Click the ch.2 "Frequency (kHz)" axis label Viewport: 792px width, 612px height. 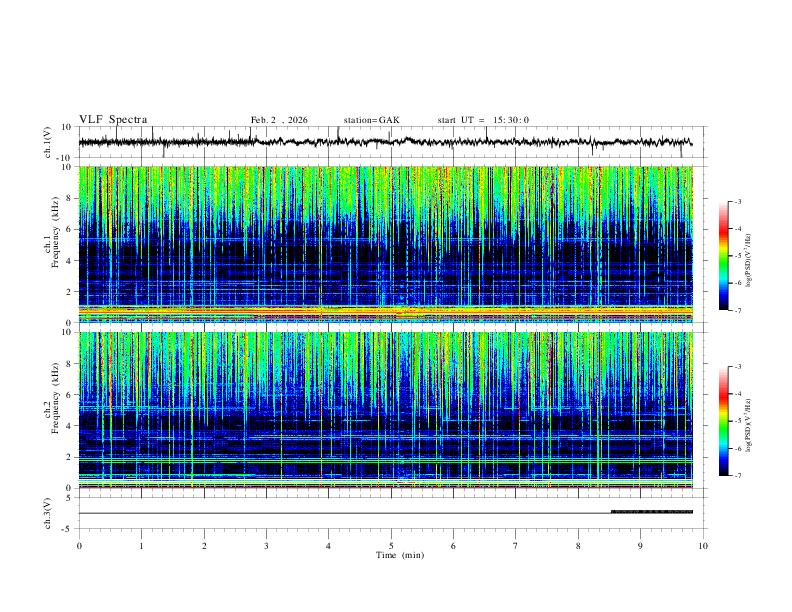pyautogui.click(x=56, y=398)
